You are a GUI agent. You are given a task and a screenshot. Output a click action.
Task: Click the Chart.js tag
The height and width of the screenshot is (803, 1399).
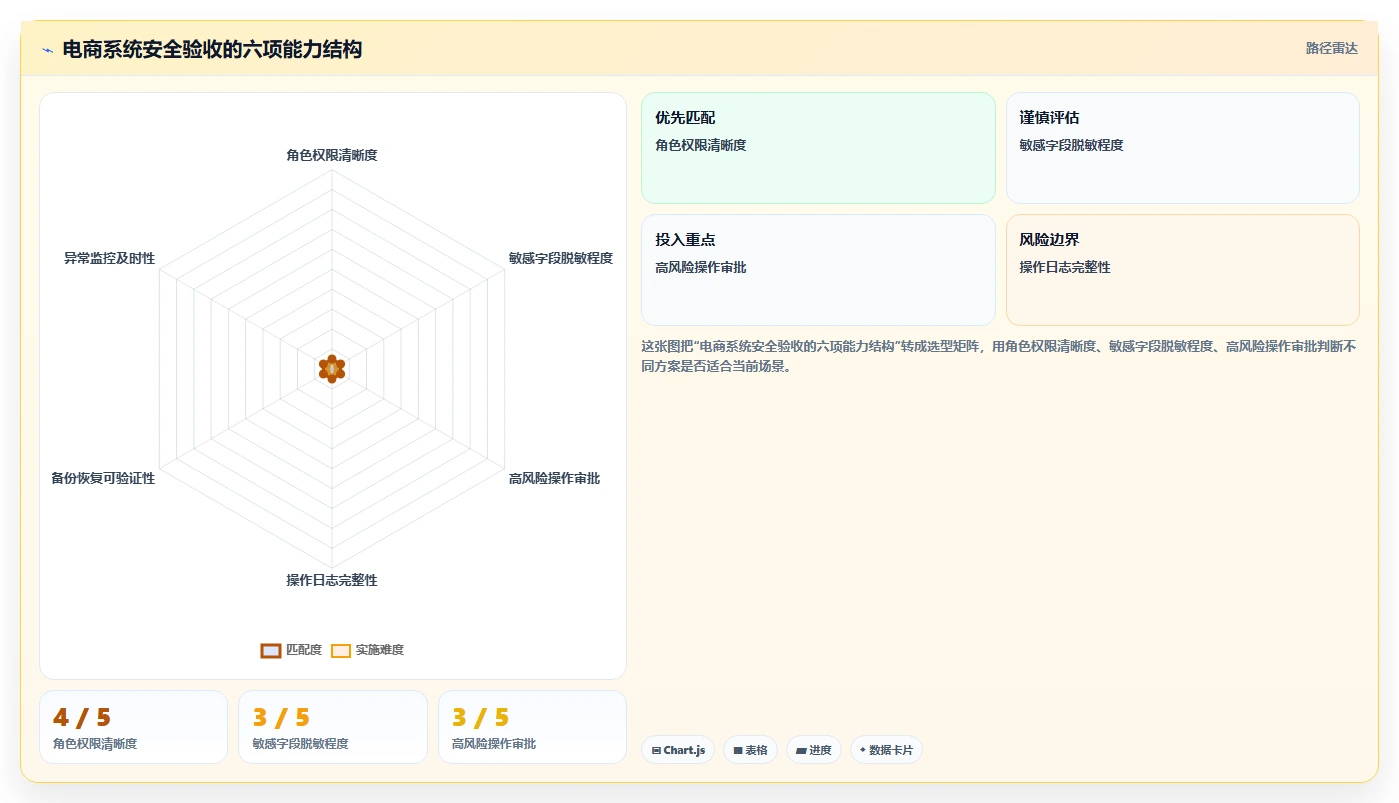click(x=678, y=750)
